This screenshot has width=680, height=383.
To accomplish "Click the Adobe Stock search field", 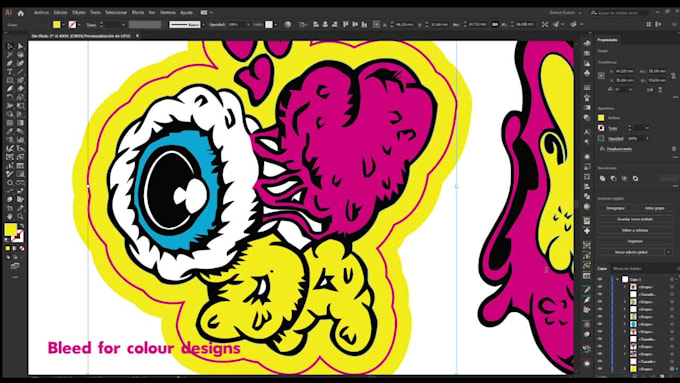I will click(x=619, y=13).
